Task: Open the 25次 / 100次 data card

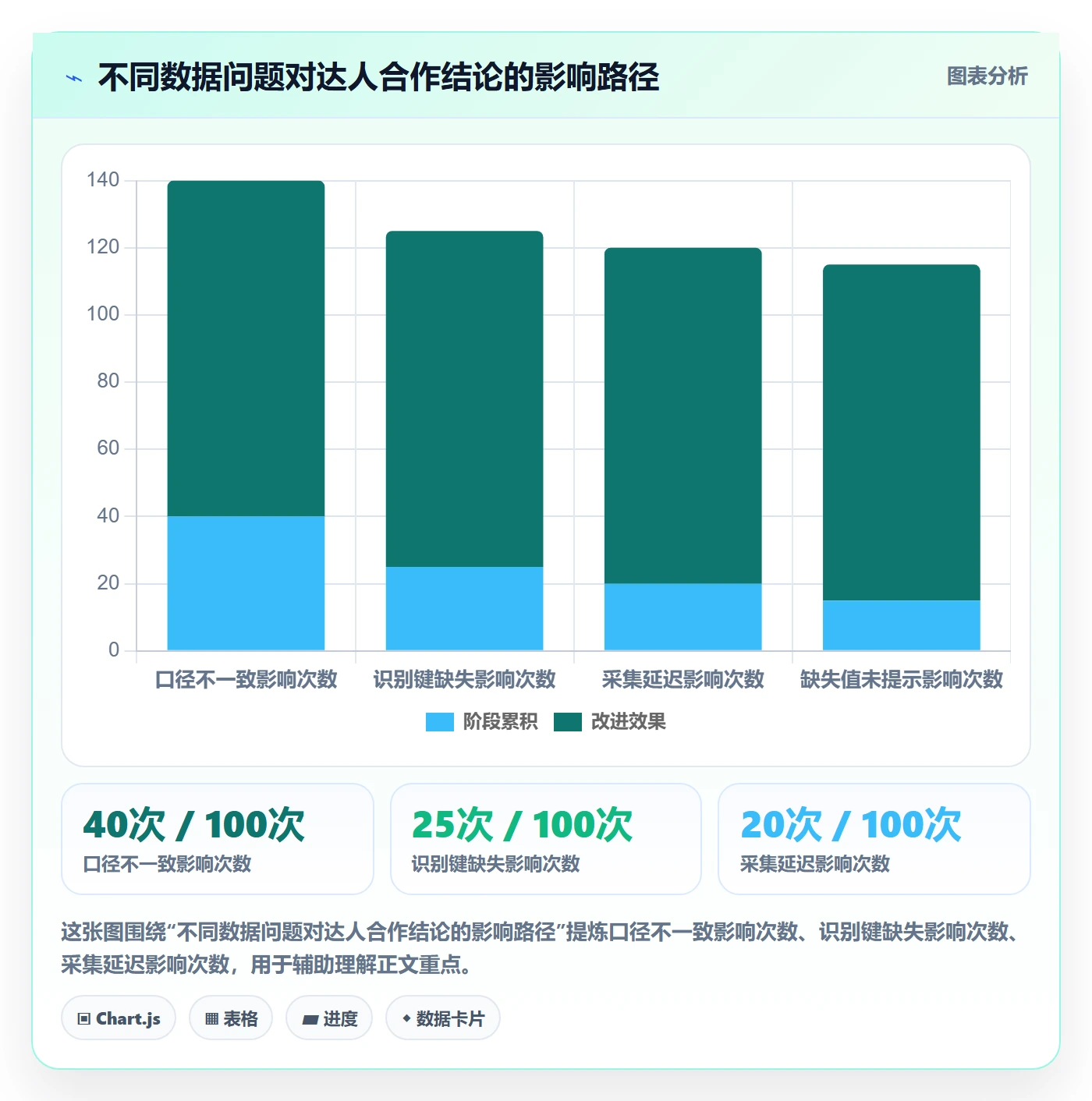Action: point(546,839)
